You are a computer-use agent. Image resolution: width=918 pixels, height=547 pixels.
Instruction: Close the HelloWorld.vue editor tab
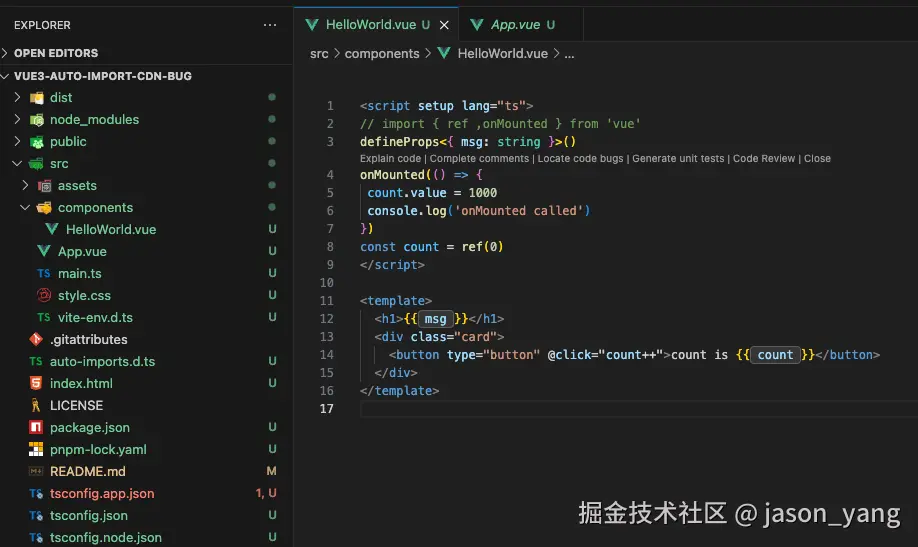(x=444, y=25)
